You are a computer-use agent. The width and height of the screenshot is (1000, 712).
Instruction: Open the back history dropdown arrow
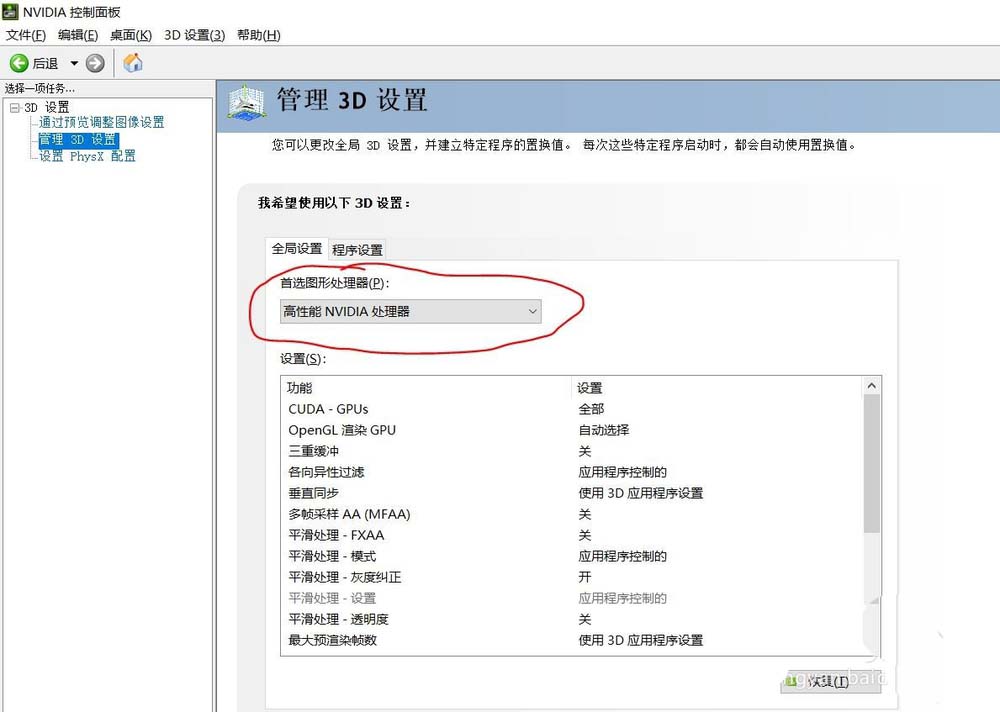click(x=74, y=63)
